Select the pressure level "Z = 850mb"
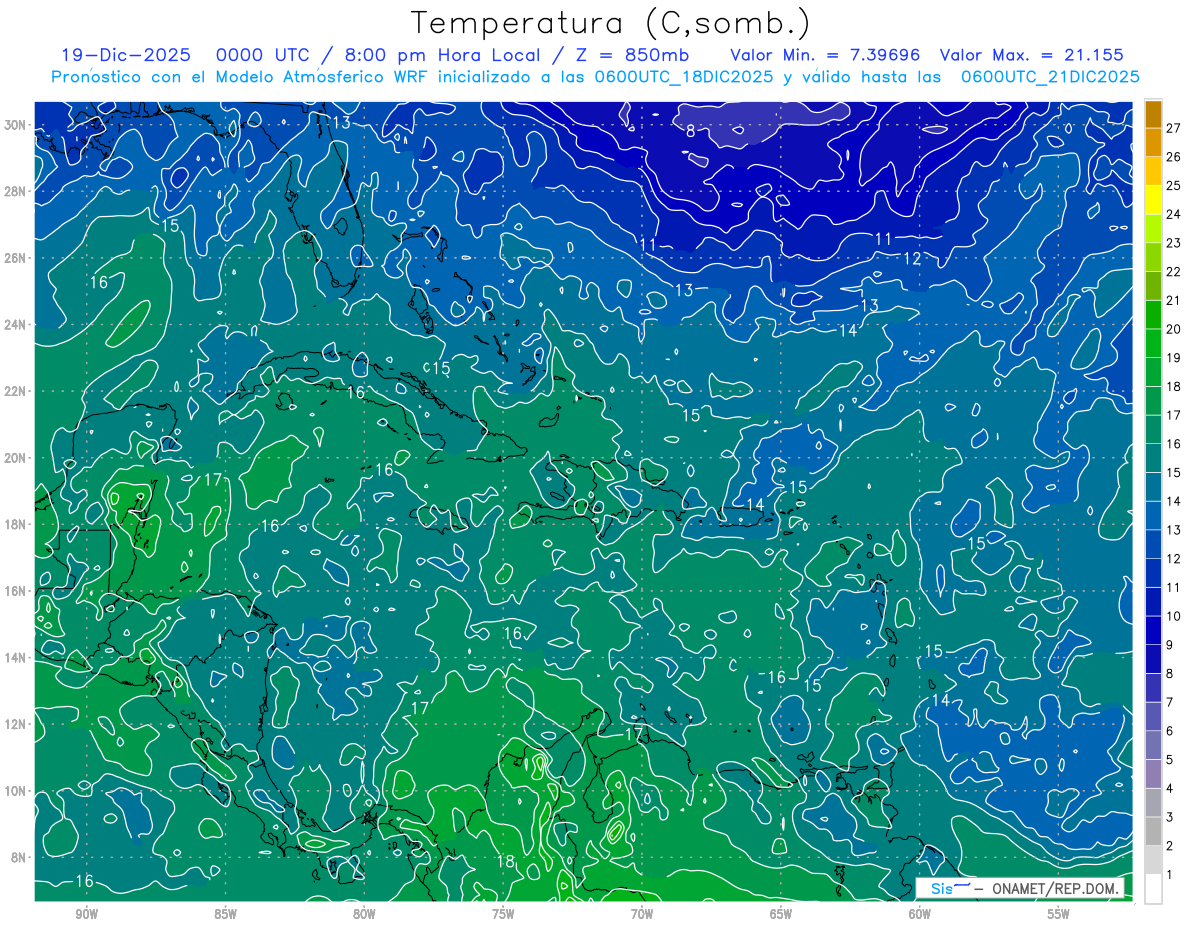The image size is (1200, 927). [627, 55]
